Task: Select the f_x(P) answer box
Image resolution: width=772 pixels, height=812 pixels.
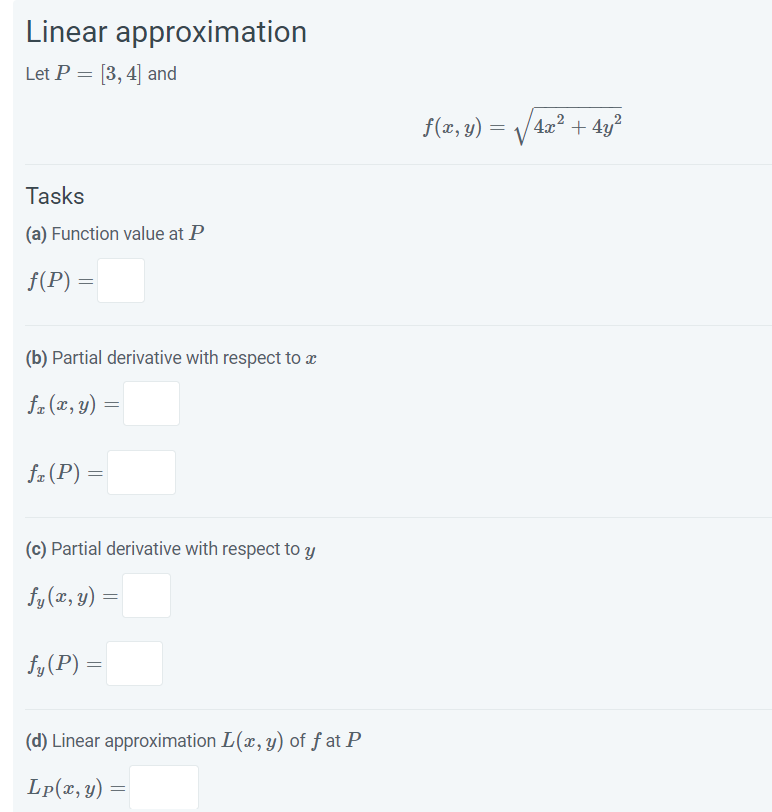Action: 141,472
